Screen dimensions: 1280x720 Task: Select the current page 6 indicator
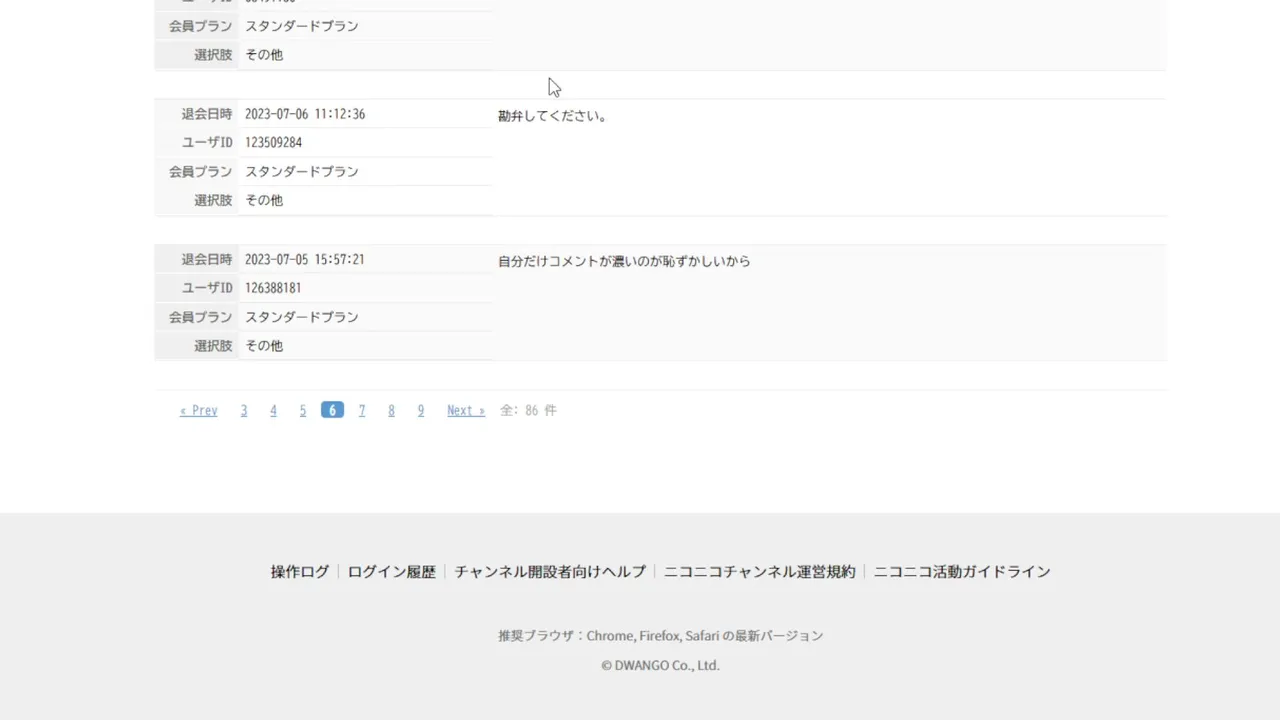pyautogui.click(x=332, y=410)
